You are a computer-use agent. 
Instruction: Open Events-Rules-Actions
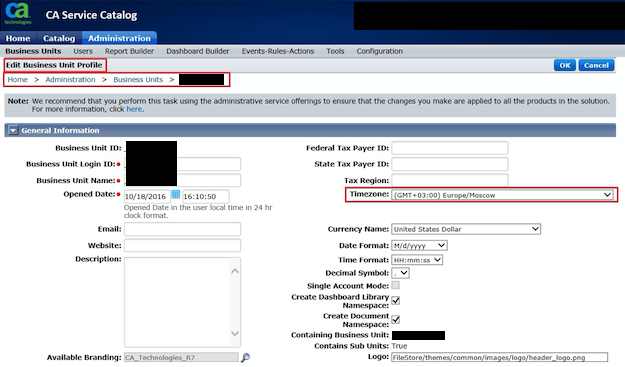[278, 51]
